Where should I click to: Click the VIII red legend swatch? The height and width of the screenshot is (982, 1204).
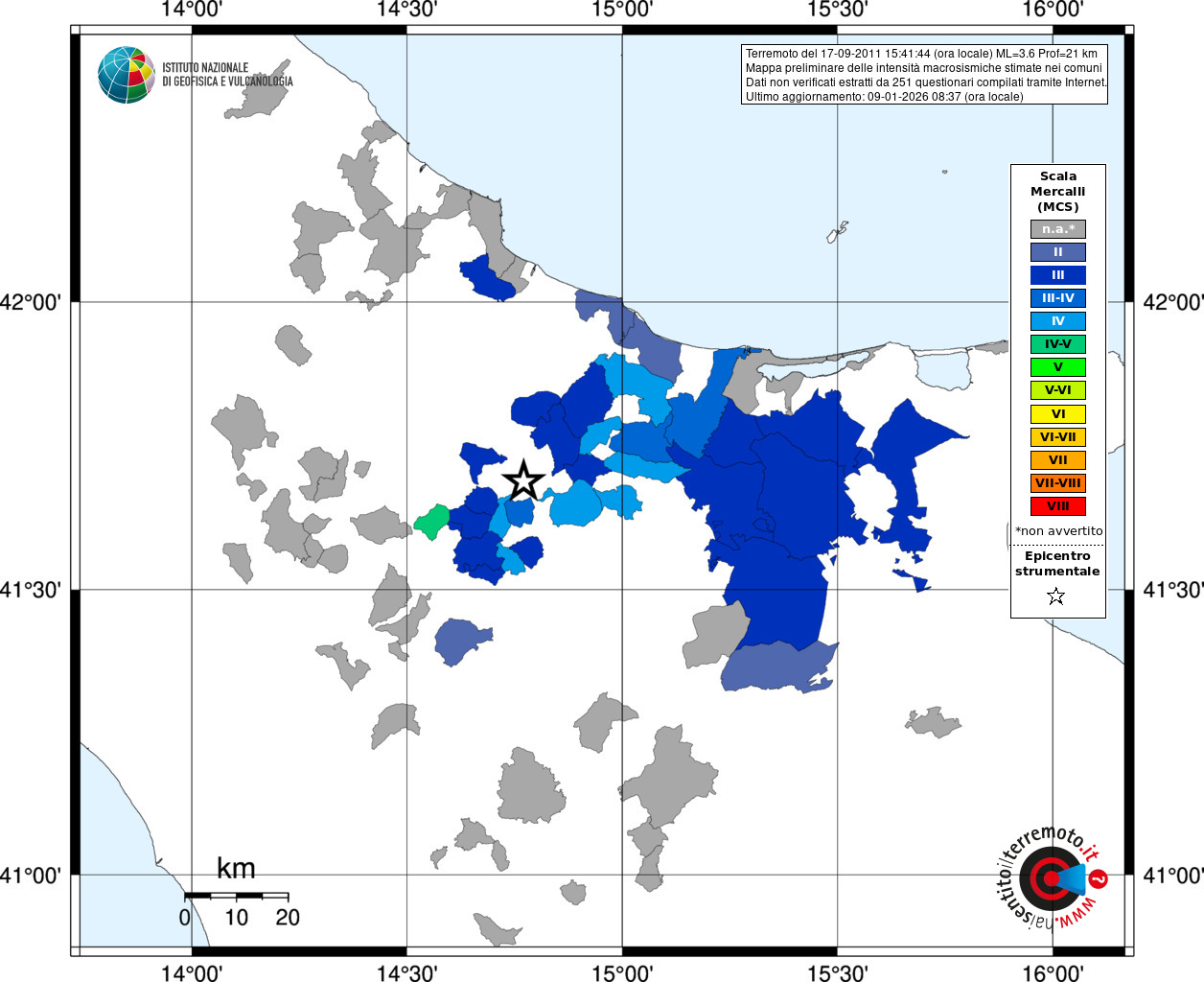[x=1058, y=506]
